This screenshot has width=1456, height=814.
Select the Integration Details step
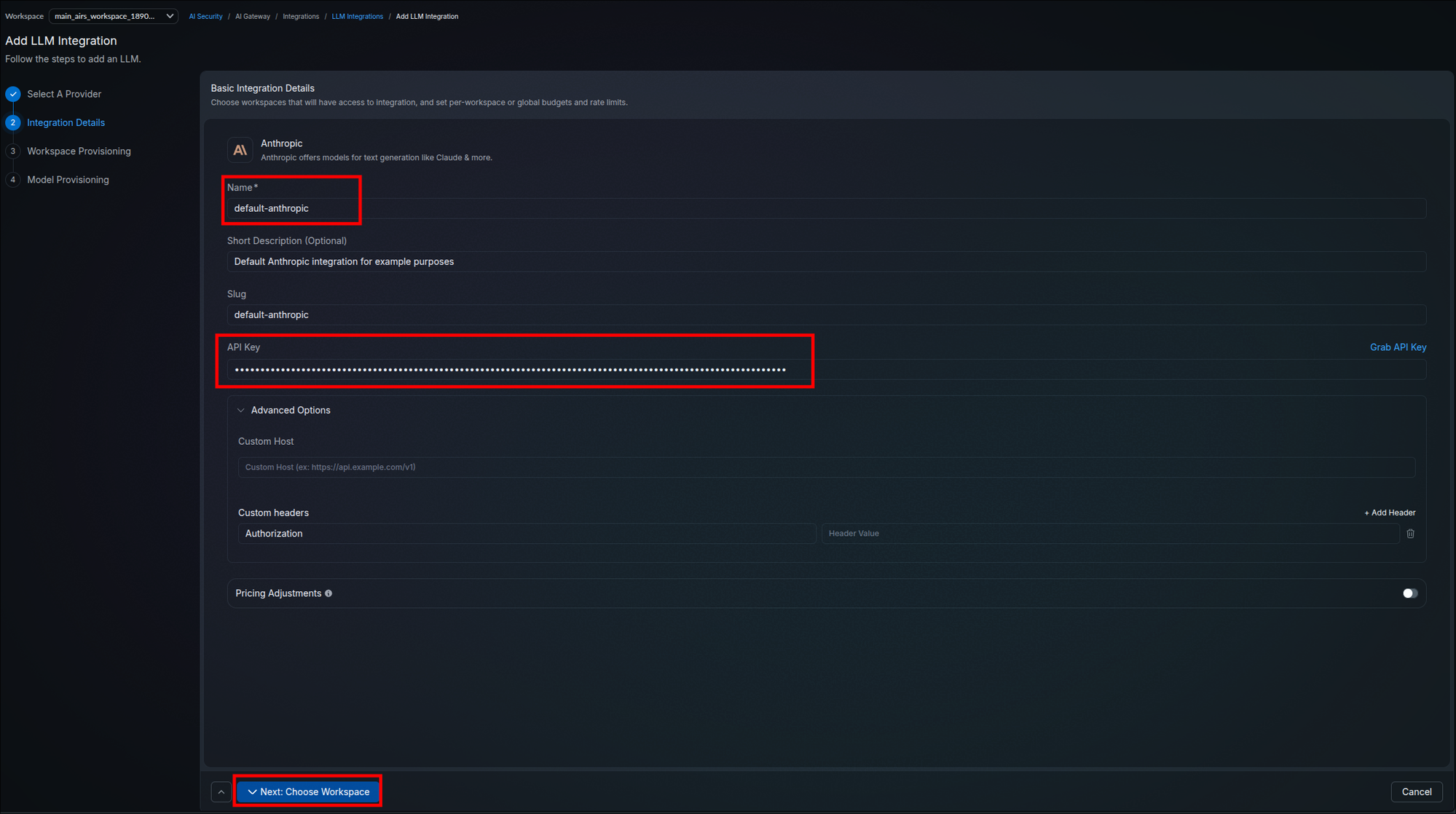66,123
